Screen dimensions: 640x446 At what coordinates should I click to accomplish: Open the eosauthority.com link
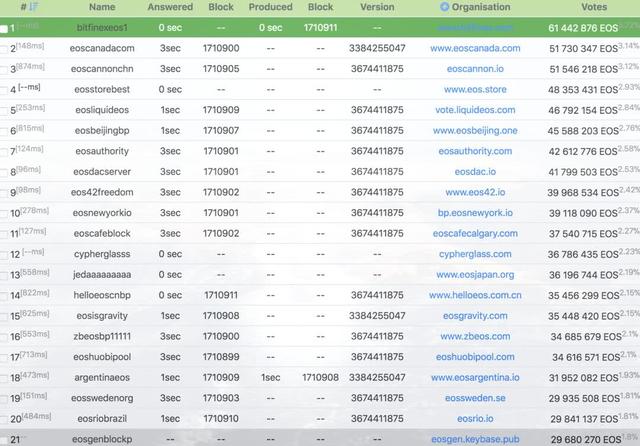pyautogui.click(x=475, y=151)
